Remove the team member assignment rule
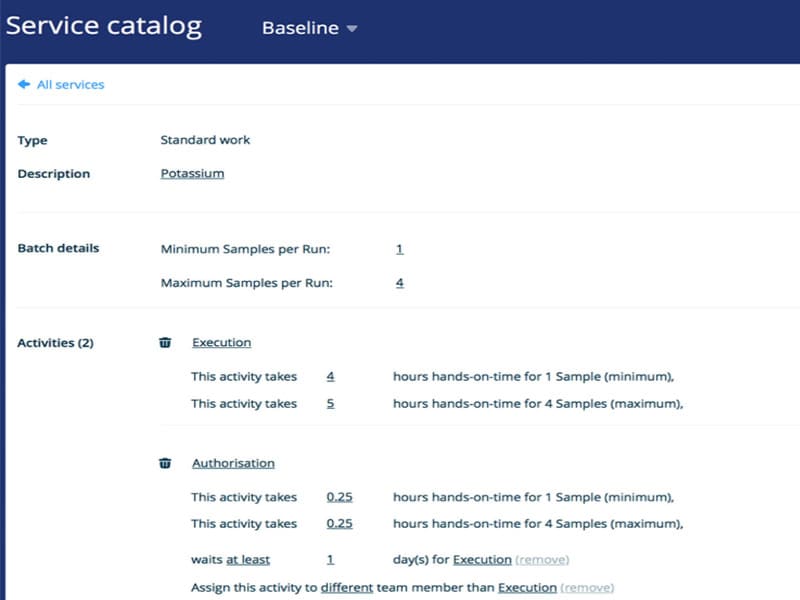Image resolution: width=800 pixels, height=600 pixels. click(x=587, y=588)
